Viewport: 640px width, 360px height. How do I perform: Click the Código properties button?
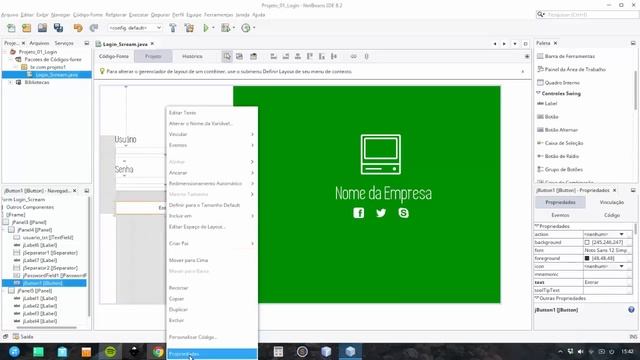(611, 215)
